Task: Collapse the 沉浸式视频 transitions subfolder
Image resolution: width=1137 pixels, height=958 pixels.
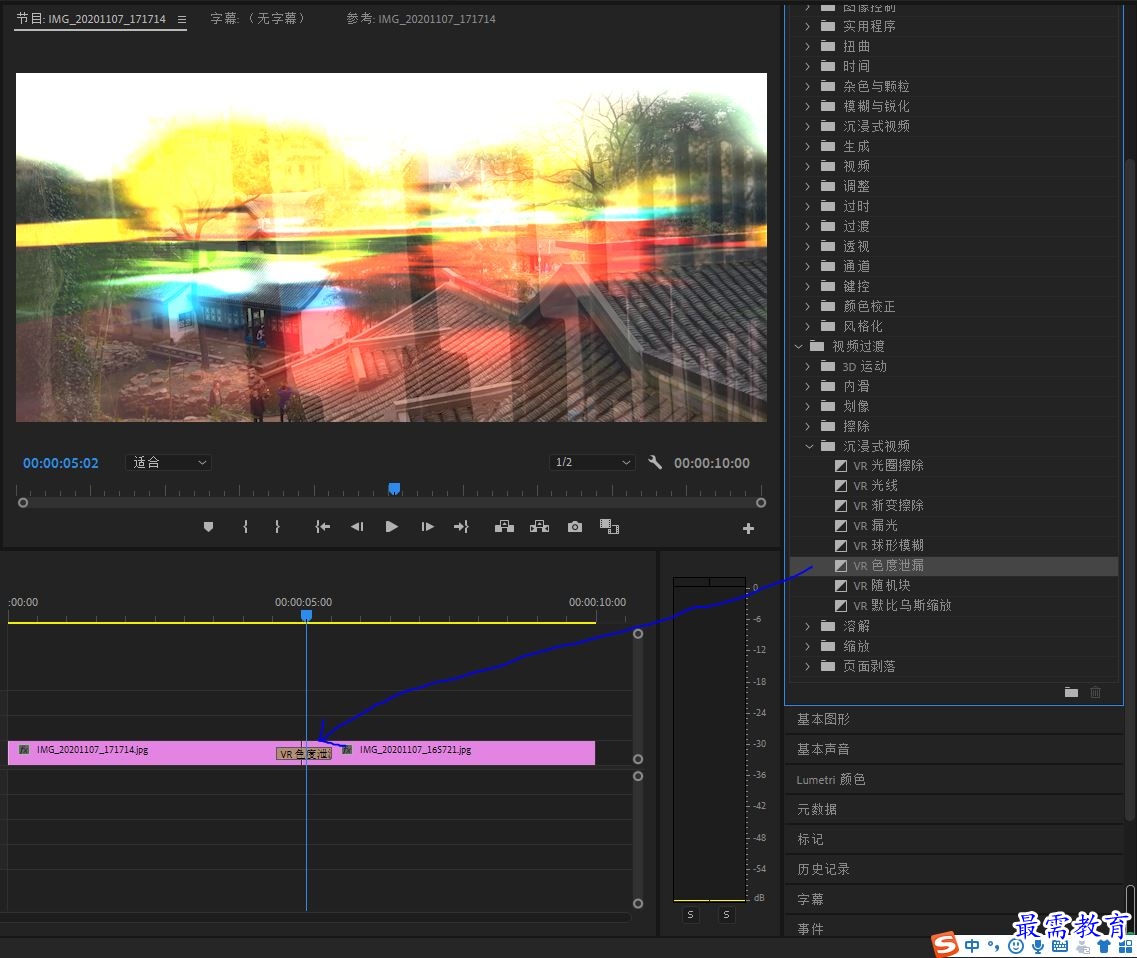Action: (809, 446)
